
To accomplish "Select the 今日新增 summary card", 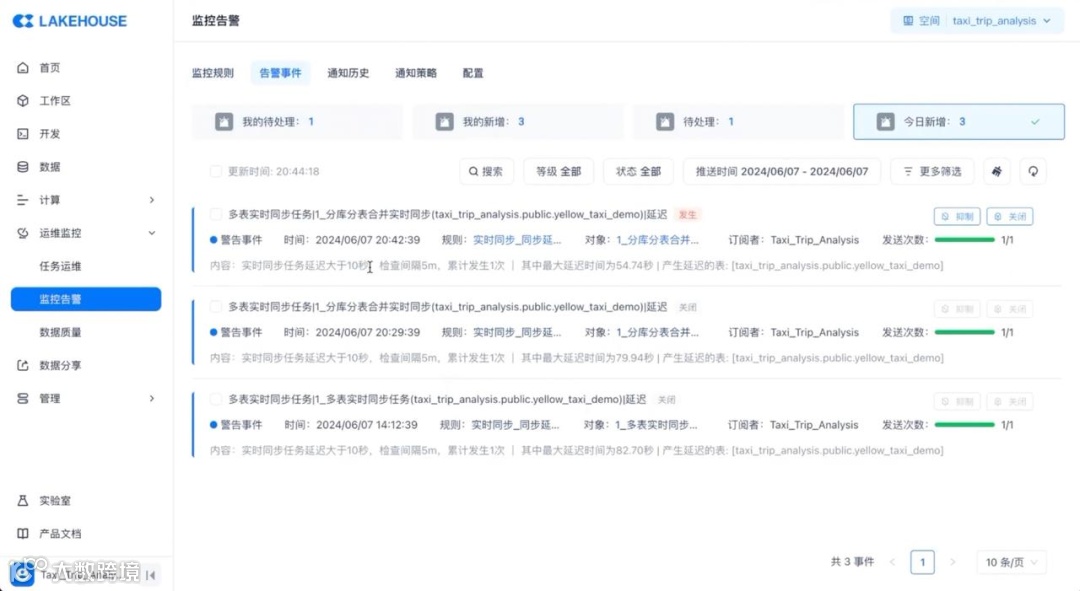I will click(x=959, y=122).
